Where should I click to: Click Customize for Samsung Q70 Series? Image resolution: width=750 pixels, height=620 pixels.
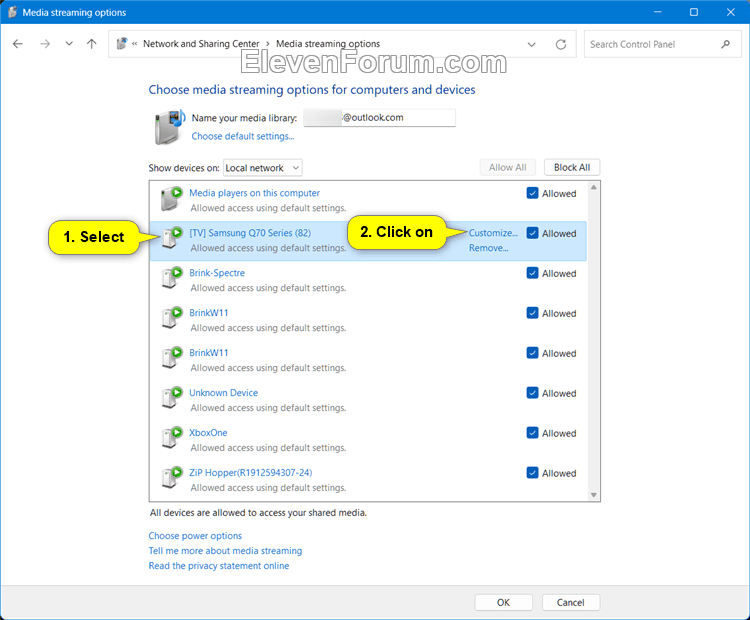(x=493, y=233)
